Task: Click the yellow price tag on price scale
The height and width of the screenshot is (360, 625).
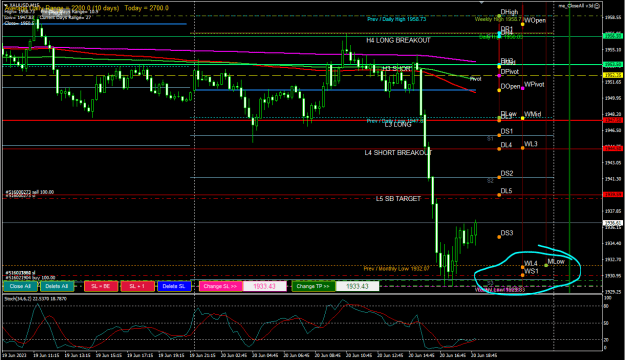Action: [613, 75]
